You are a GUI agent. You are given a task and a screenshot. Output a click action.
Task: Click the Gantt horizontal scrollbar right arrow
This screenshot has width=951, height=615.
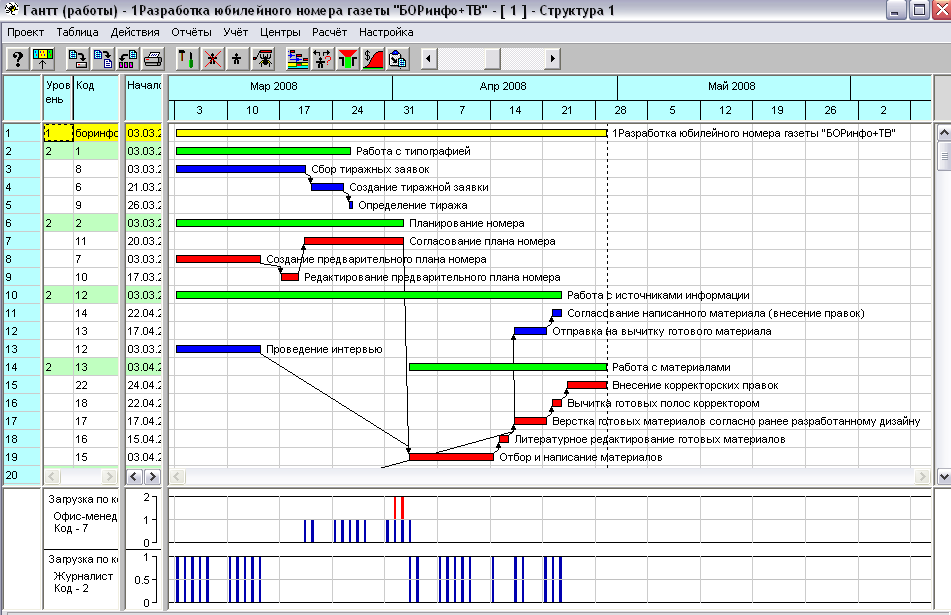(x=922, y=477)
